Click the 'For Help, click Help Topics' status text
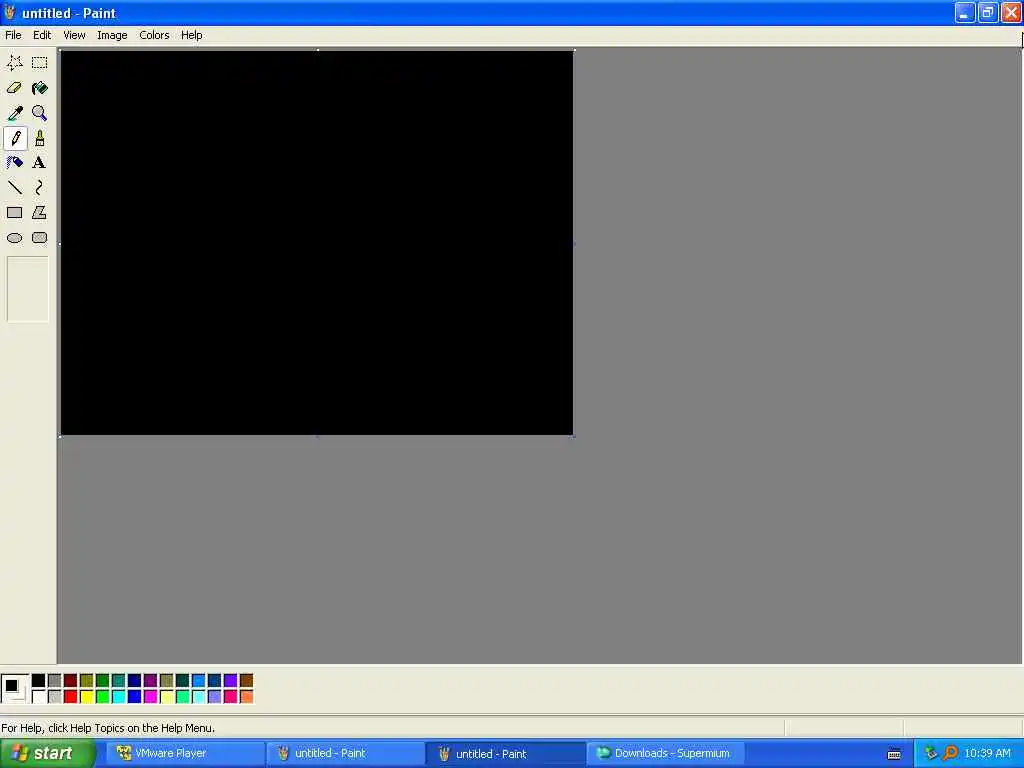Screen dimensions: 1024x768 click(108, 728)
